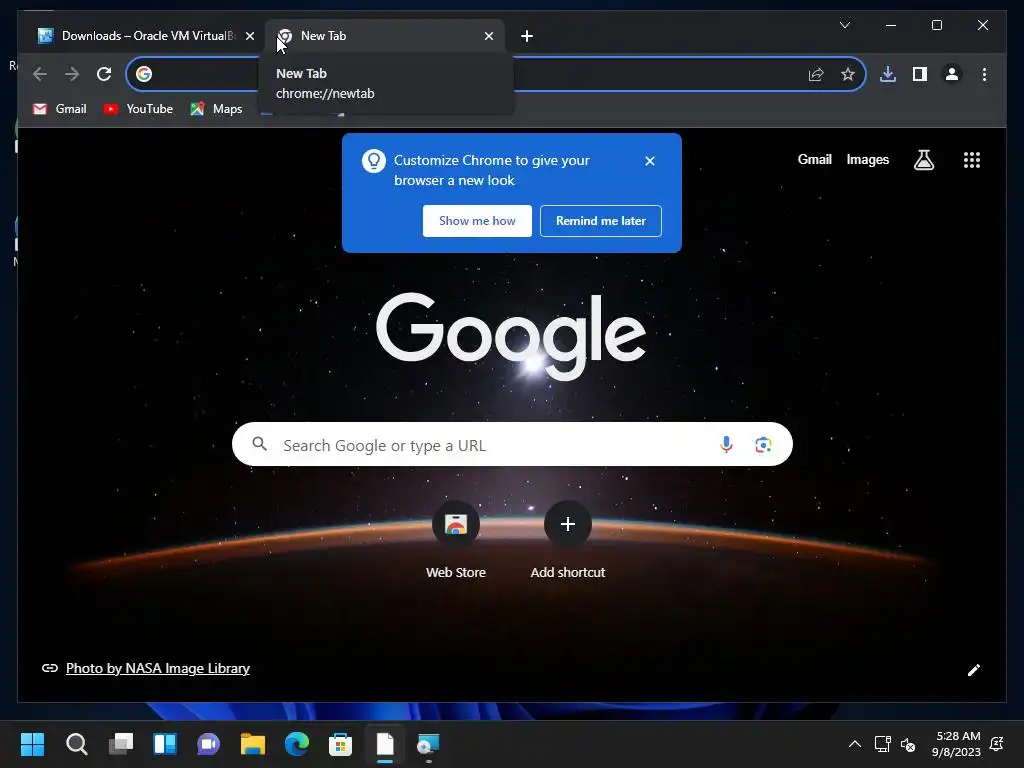
Task: Open the Chrome three-dot menu
Action: point(984,74)
